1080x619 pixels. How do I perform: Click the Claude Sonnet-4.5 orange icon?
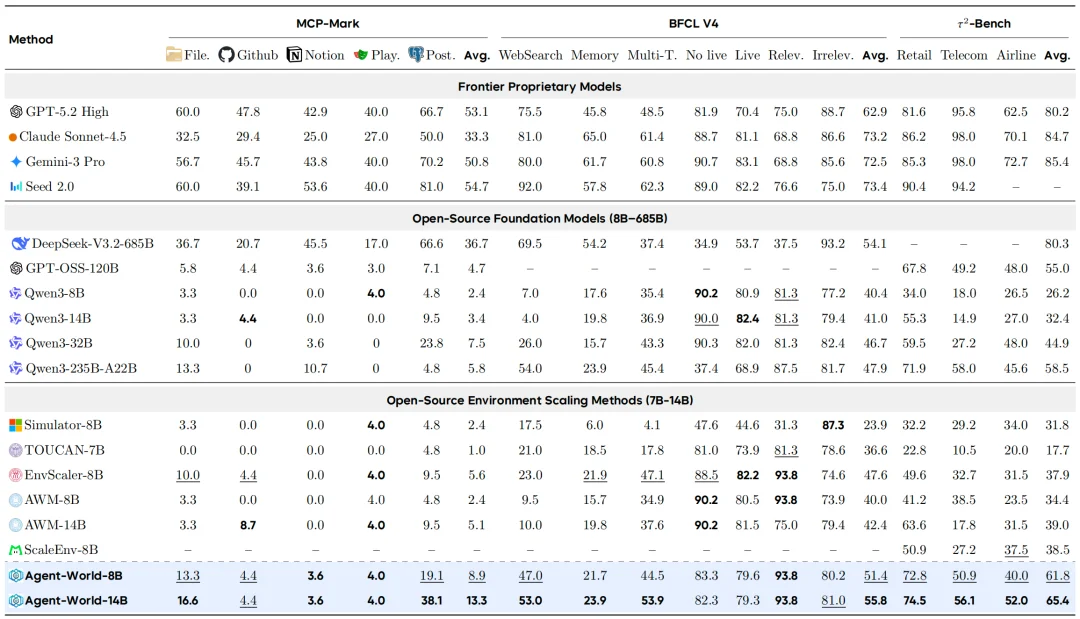12,137
